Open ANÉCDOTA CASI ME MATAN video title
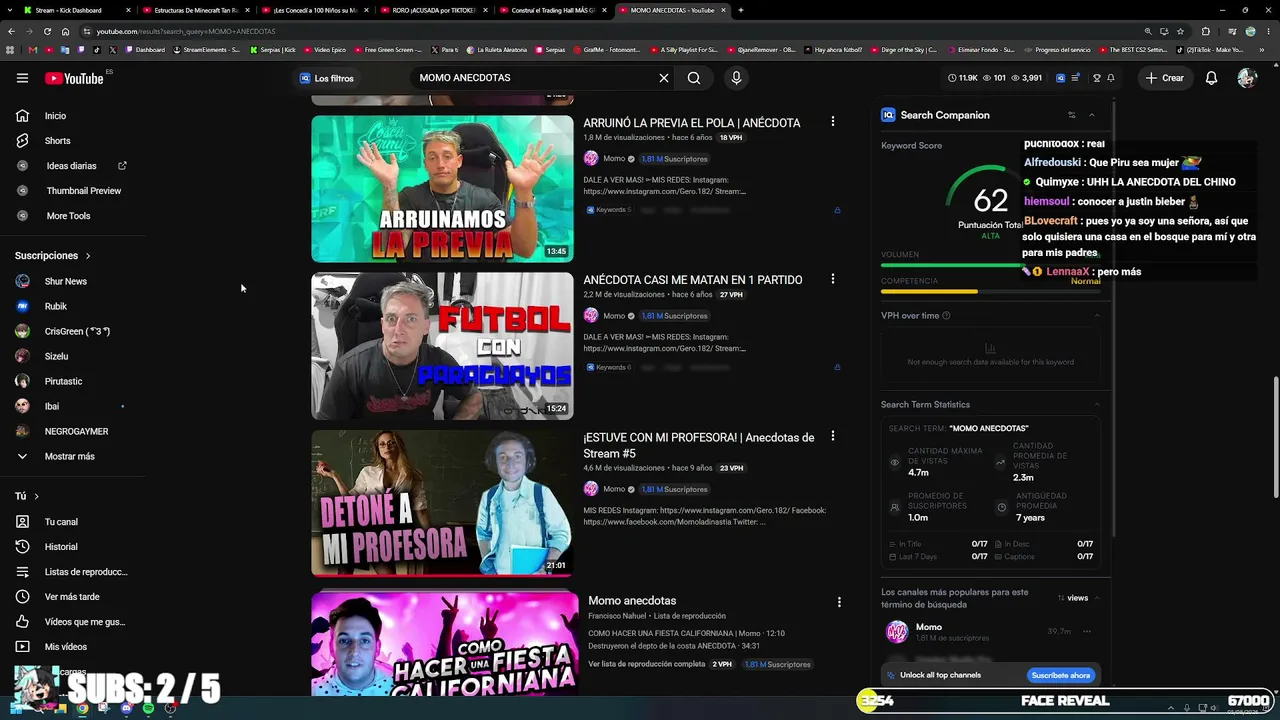The height and width of the screenshot is (720, 1280). pos(693,280)
